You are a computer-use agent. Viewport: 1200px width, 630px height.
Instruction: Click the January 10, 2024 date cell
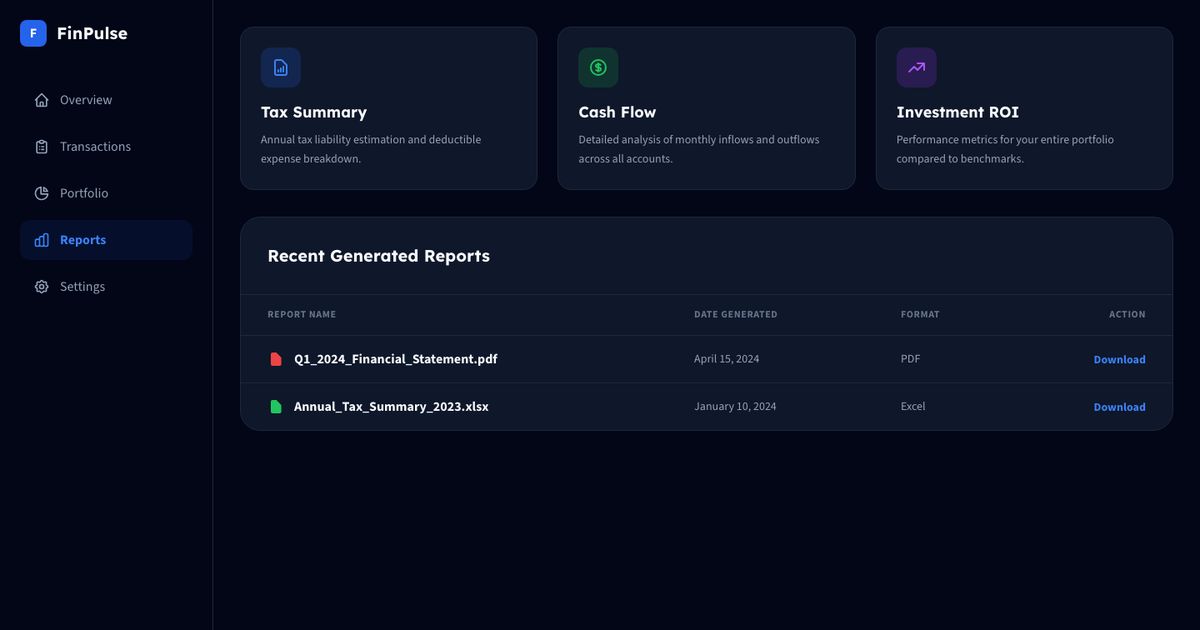pyautogui.click(x=735, y=407)
